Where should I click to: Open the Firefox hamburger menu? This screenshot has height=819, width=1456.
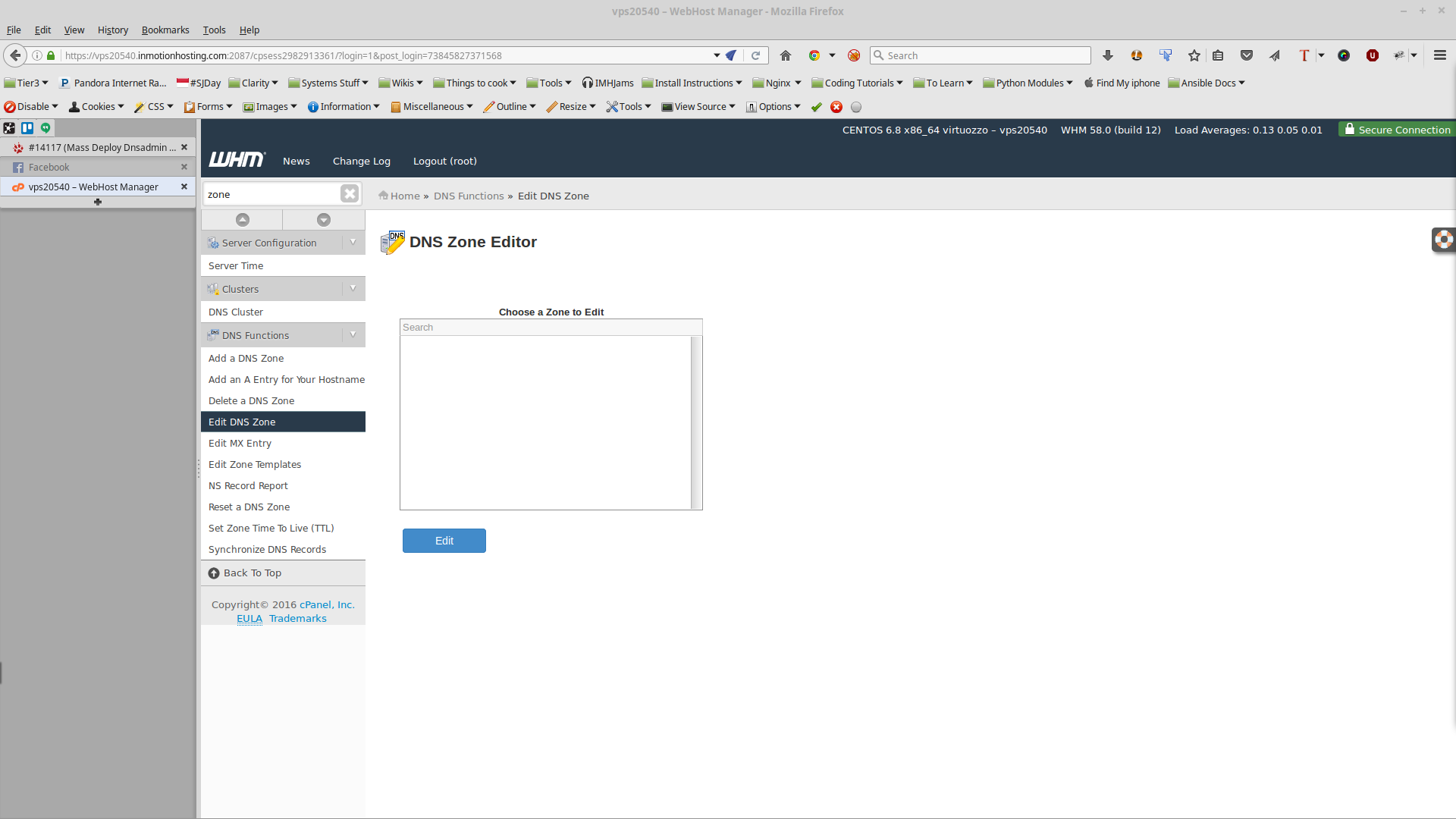(1439, 55)
